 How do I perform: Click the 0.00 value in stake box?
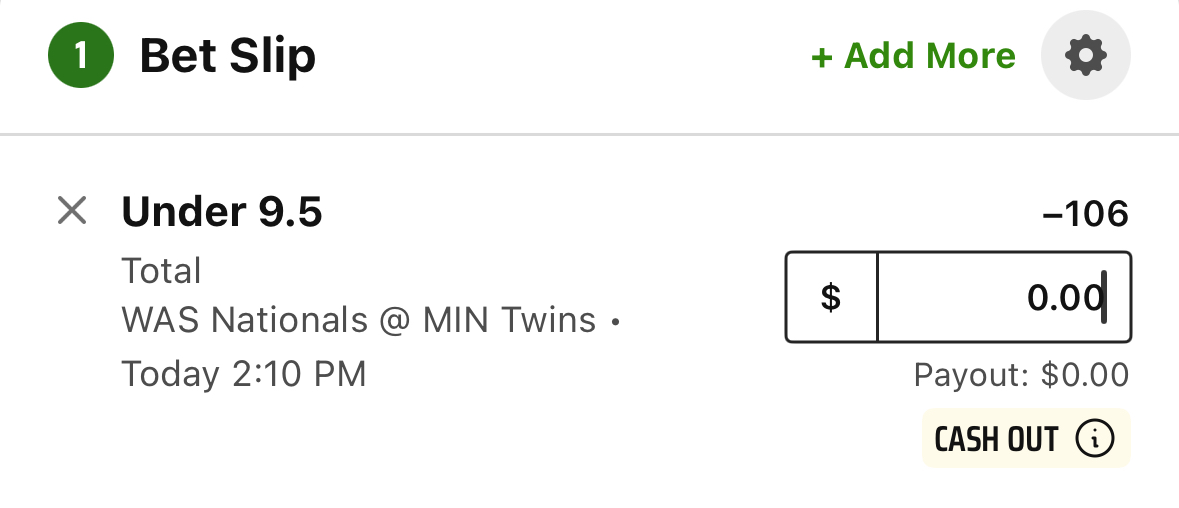1064,298
